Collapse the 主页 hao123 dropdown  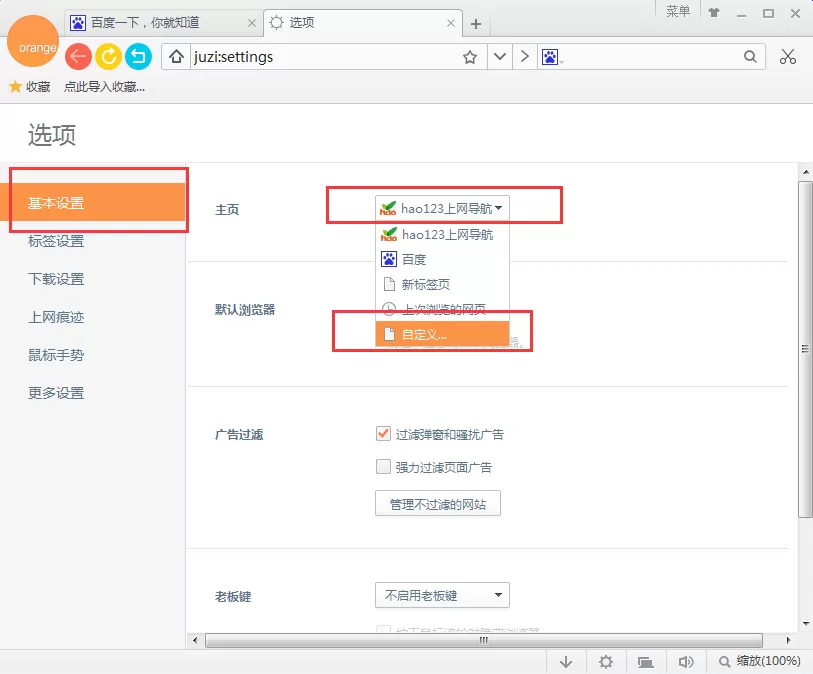pos(442,208)
